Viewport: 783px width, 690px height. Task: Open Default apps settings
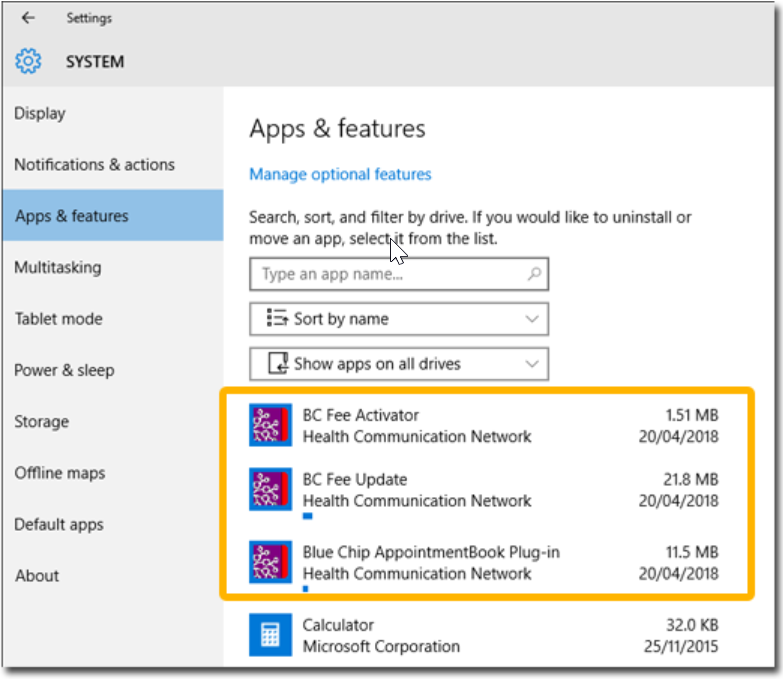pyautogui.click(x=113, y=524)
